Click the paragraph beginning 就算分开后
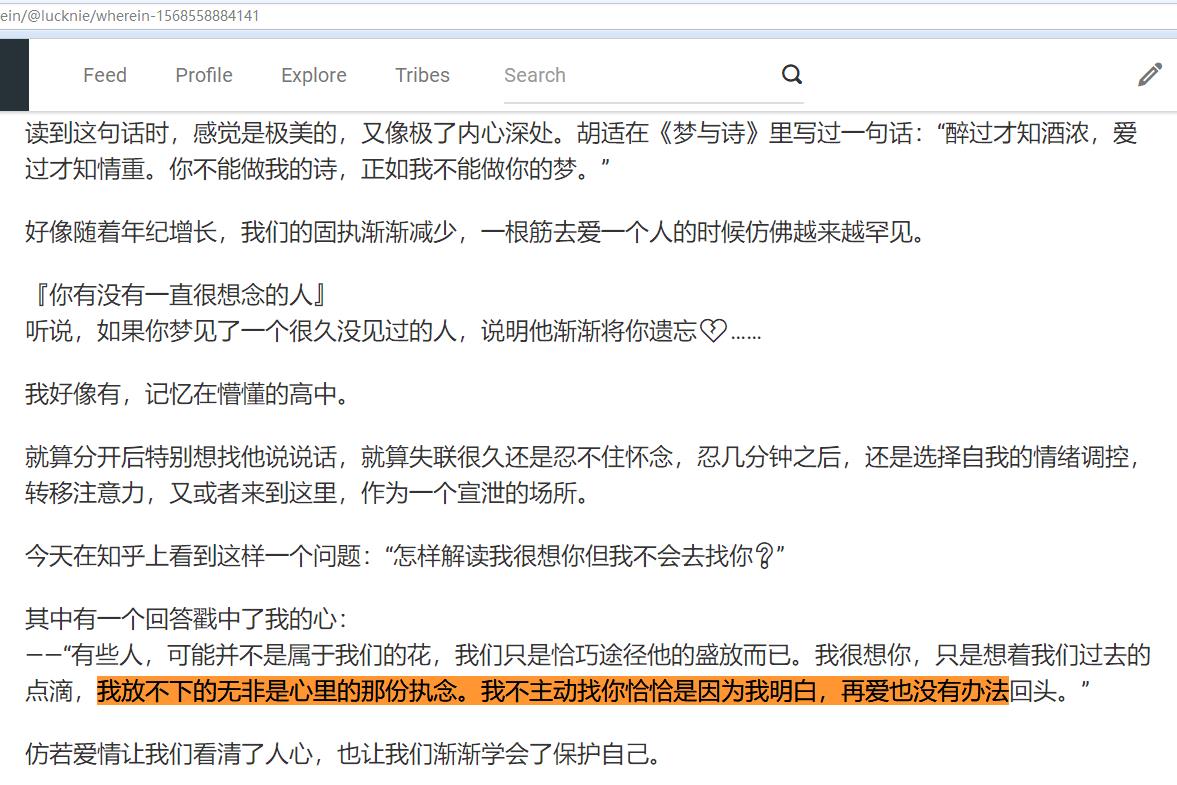Screen dimensions: 1177x785 point(580,476)
